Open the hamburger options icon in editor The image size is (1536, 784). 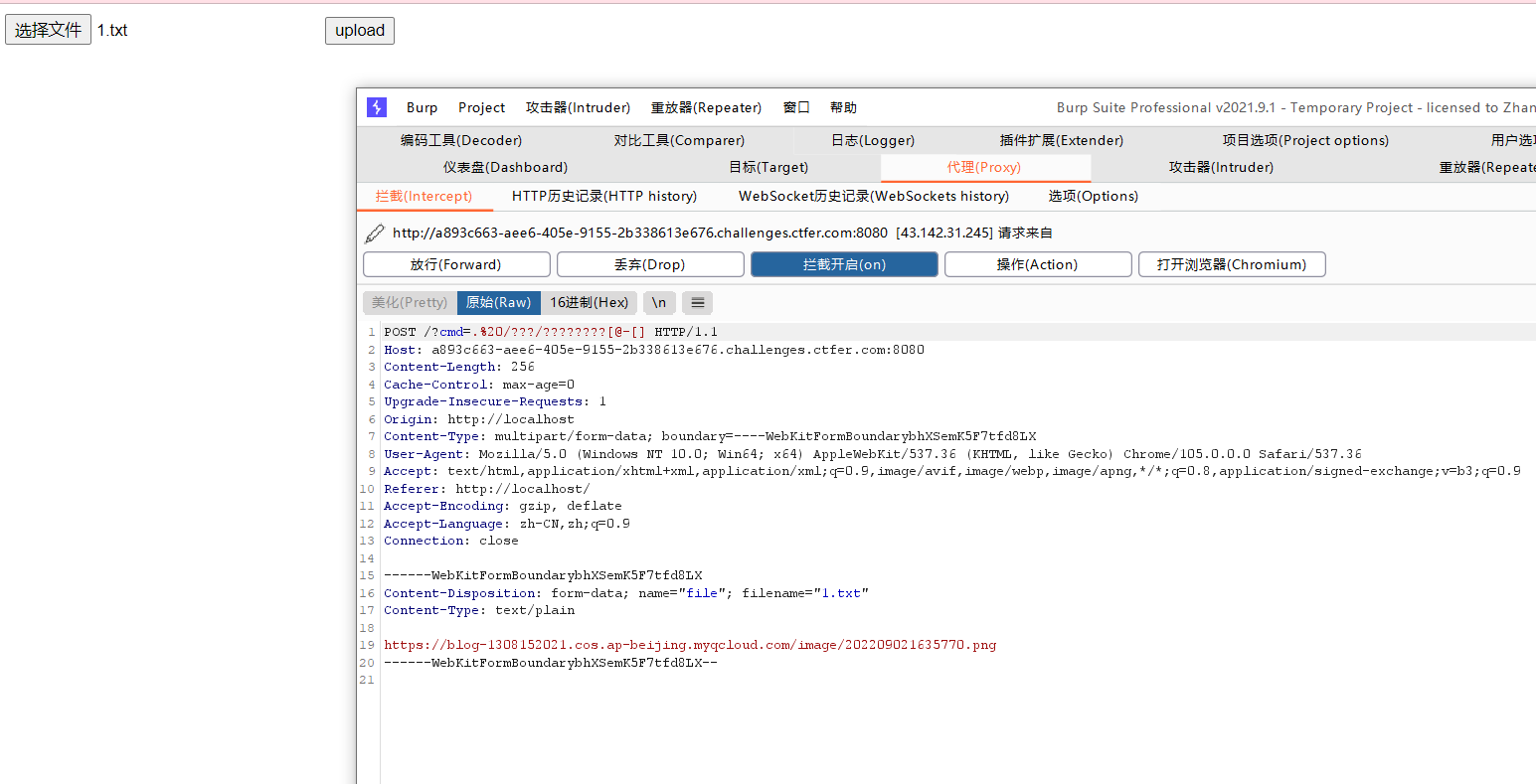click(x=698, y=303)
